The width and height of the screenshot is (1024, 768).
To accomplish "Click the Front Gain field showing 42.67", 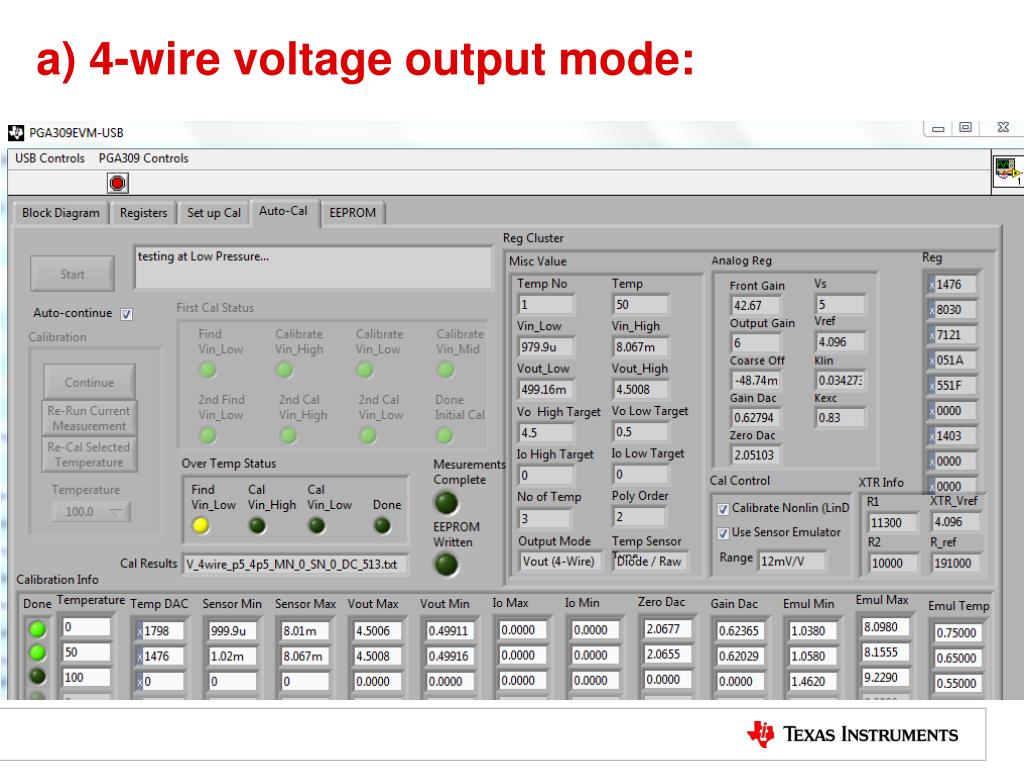I will coord(756,305).
